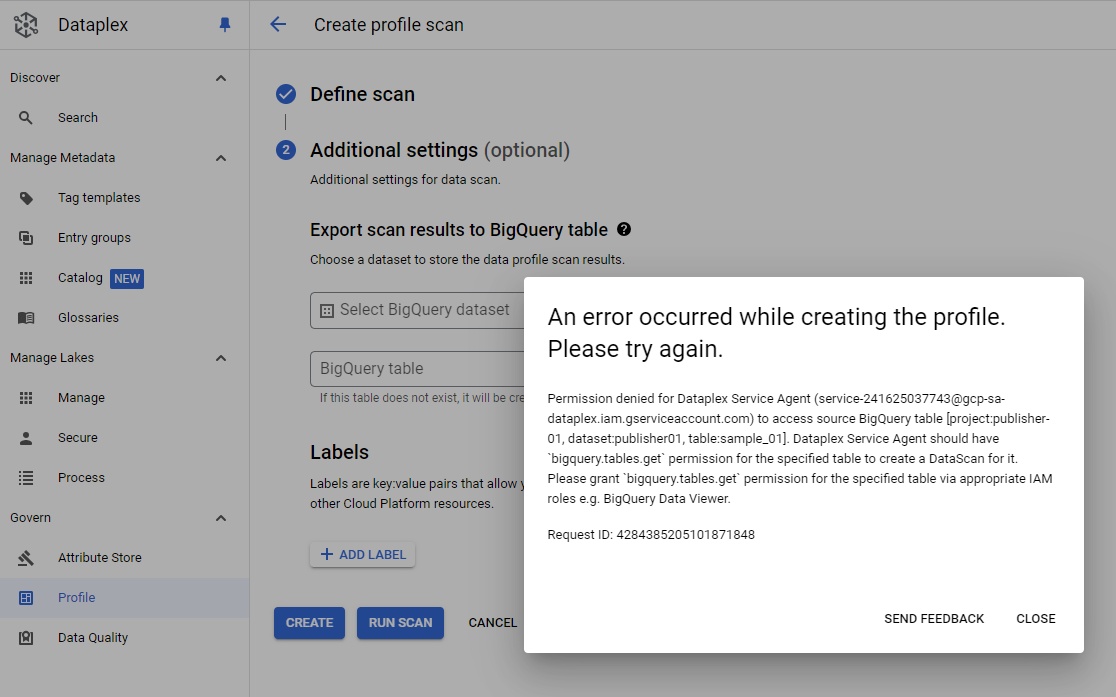Click the Request ID text in dialog
Screen dimensions: 1116x697
[x=651, y=535]
